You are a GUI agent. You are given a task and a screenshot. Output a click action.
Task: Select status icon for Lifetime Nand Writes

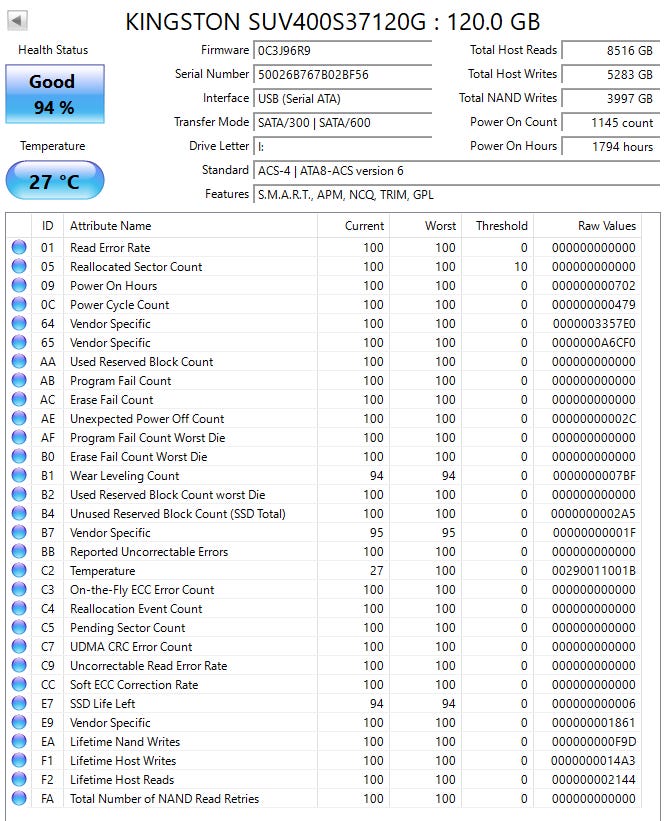pos(19,741)
